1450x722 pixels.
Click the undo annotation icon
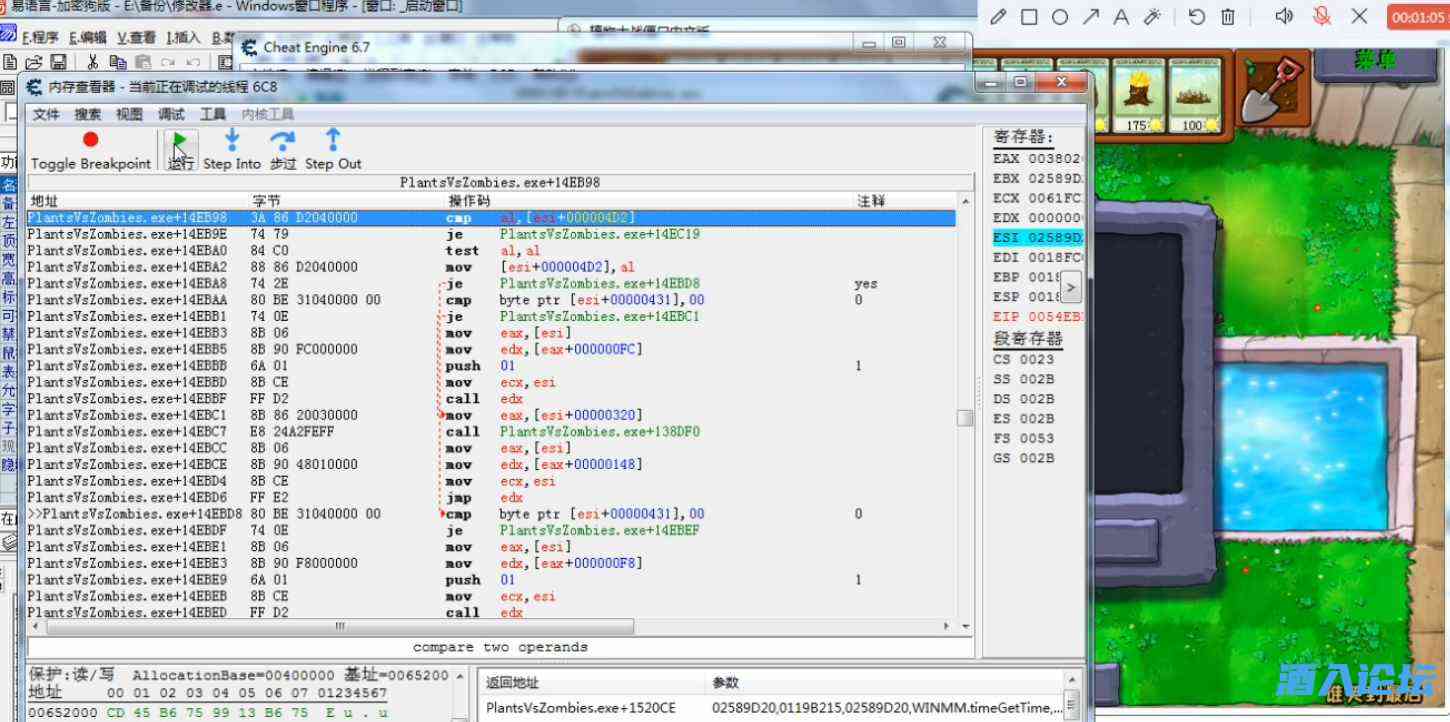click(1196, 16)
